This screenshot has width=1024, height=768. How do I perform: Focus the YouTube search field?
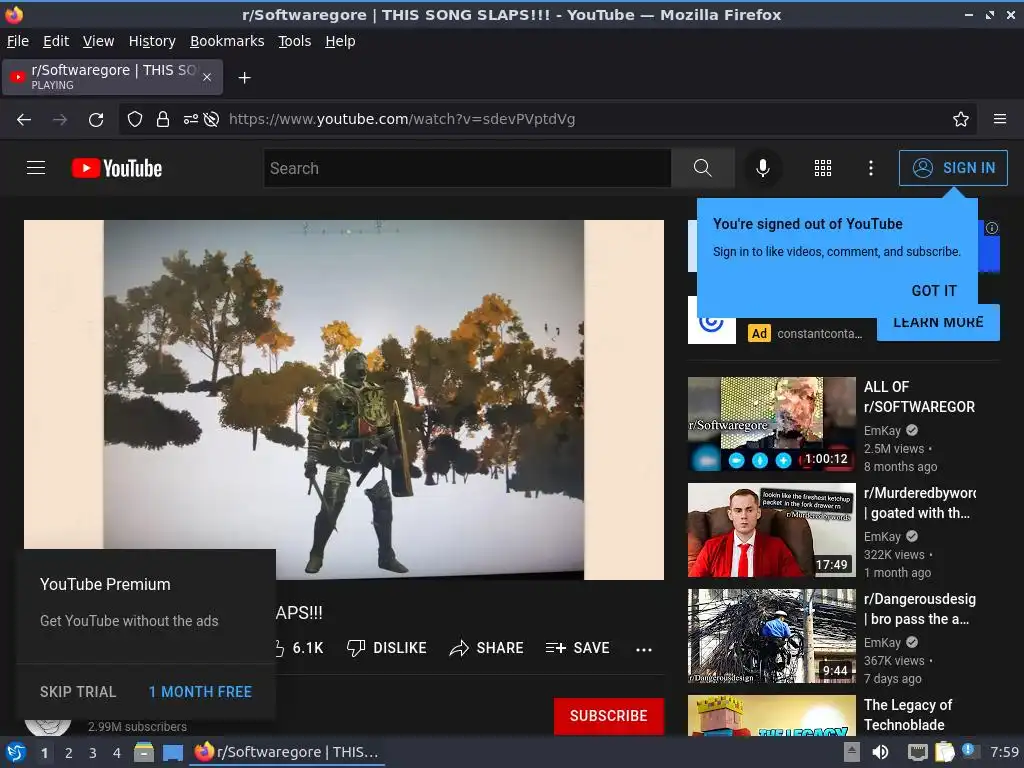pos(468,168)
